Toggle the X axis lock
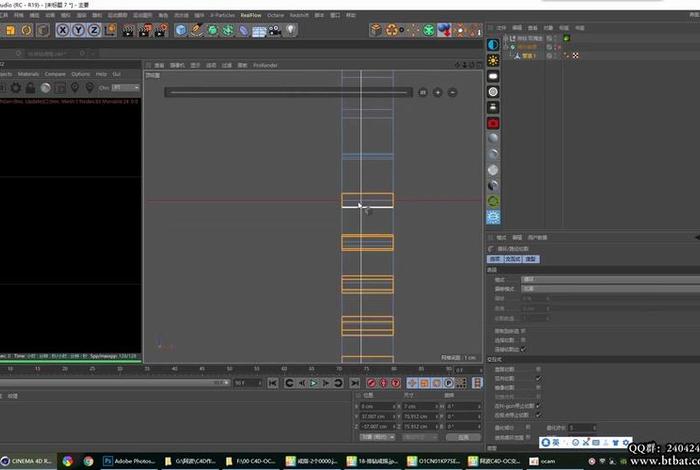700x470 pixels. tap(62, 30)
